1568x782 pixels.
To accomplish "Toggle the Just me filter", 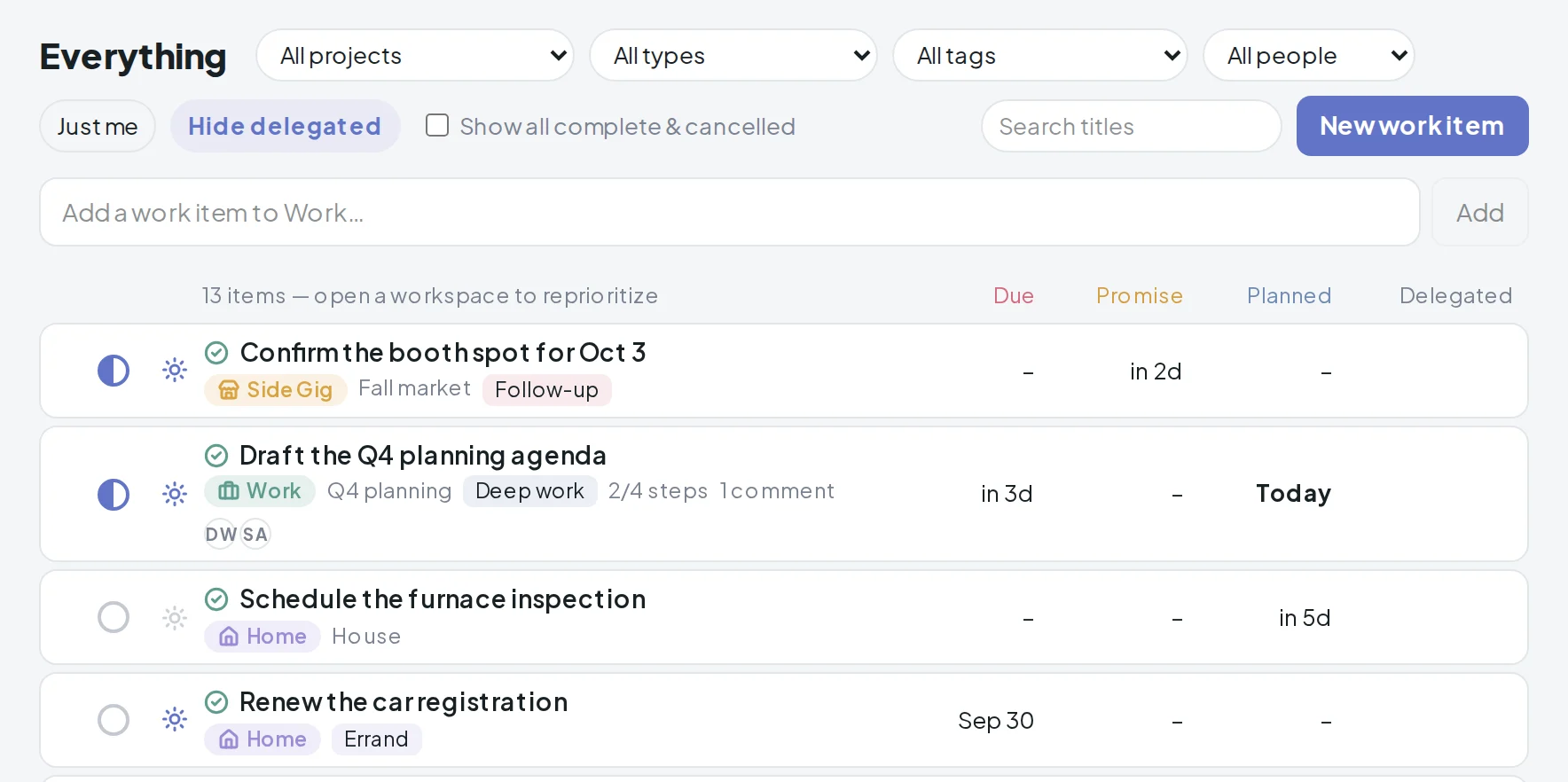I will point(98,126).
